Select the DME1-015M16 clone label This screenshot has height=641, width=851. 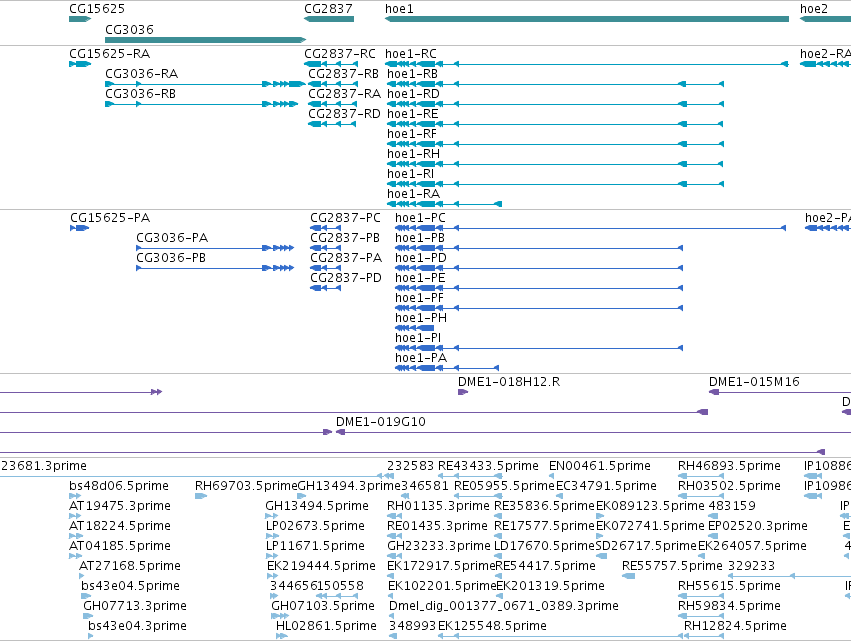point(754,382)
